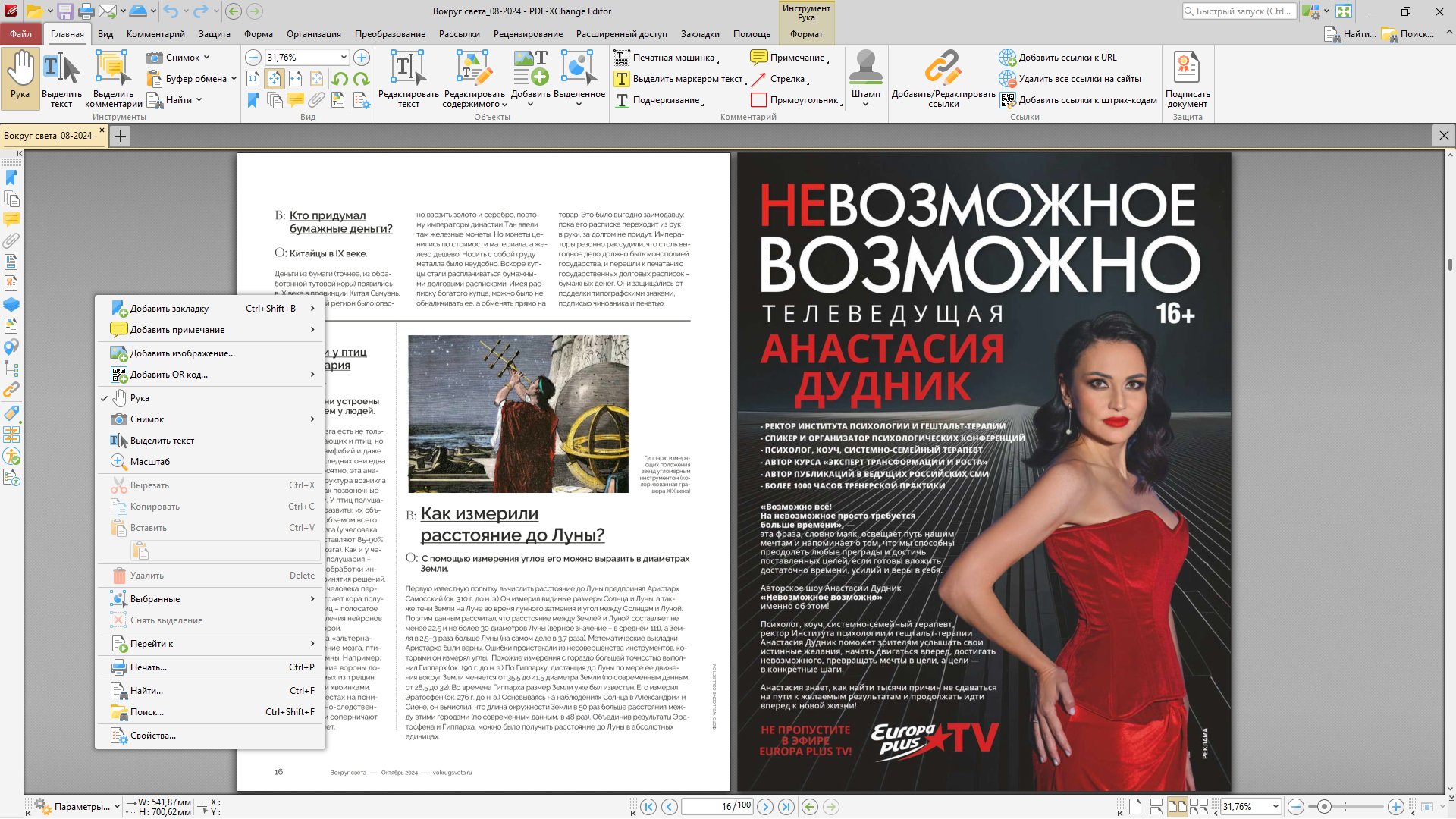The image size is (1456, 819).
Task: Toggle continuous page layout in status bar
Action: [x=1156, y=807]
